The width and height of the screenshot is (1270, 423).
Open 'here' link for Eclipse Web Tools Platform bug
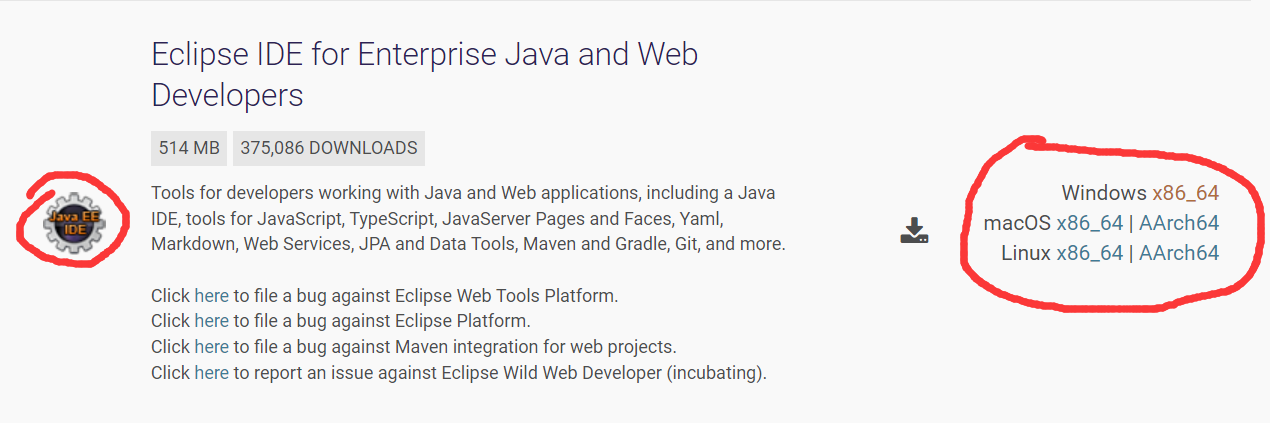[212, 296]
